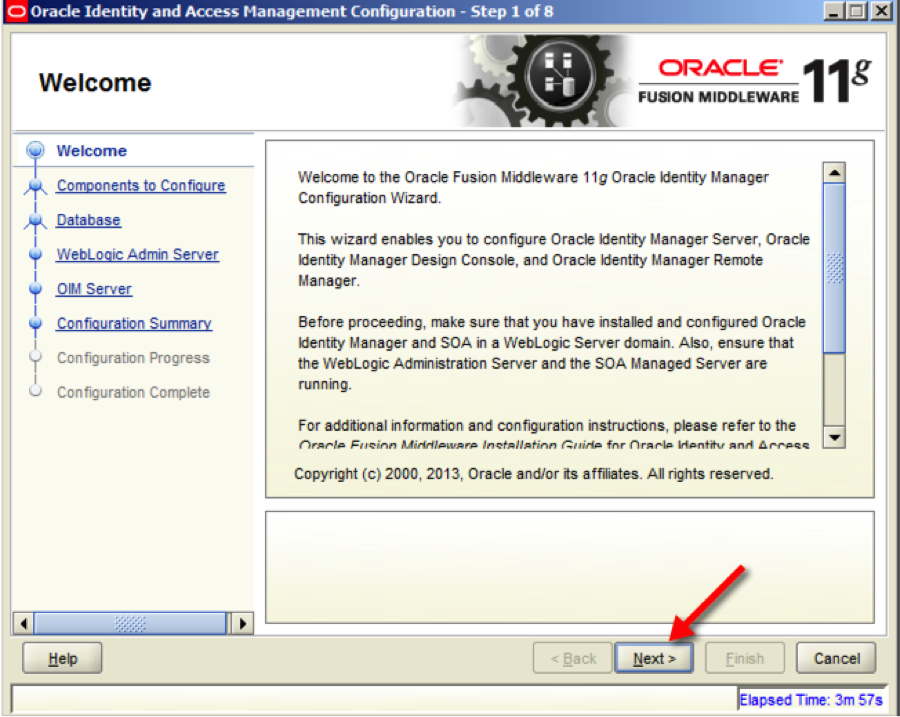900x717 pixels.
Task: Select the Configuration Summary step icon
Action: tap(35, 323)
